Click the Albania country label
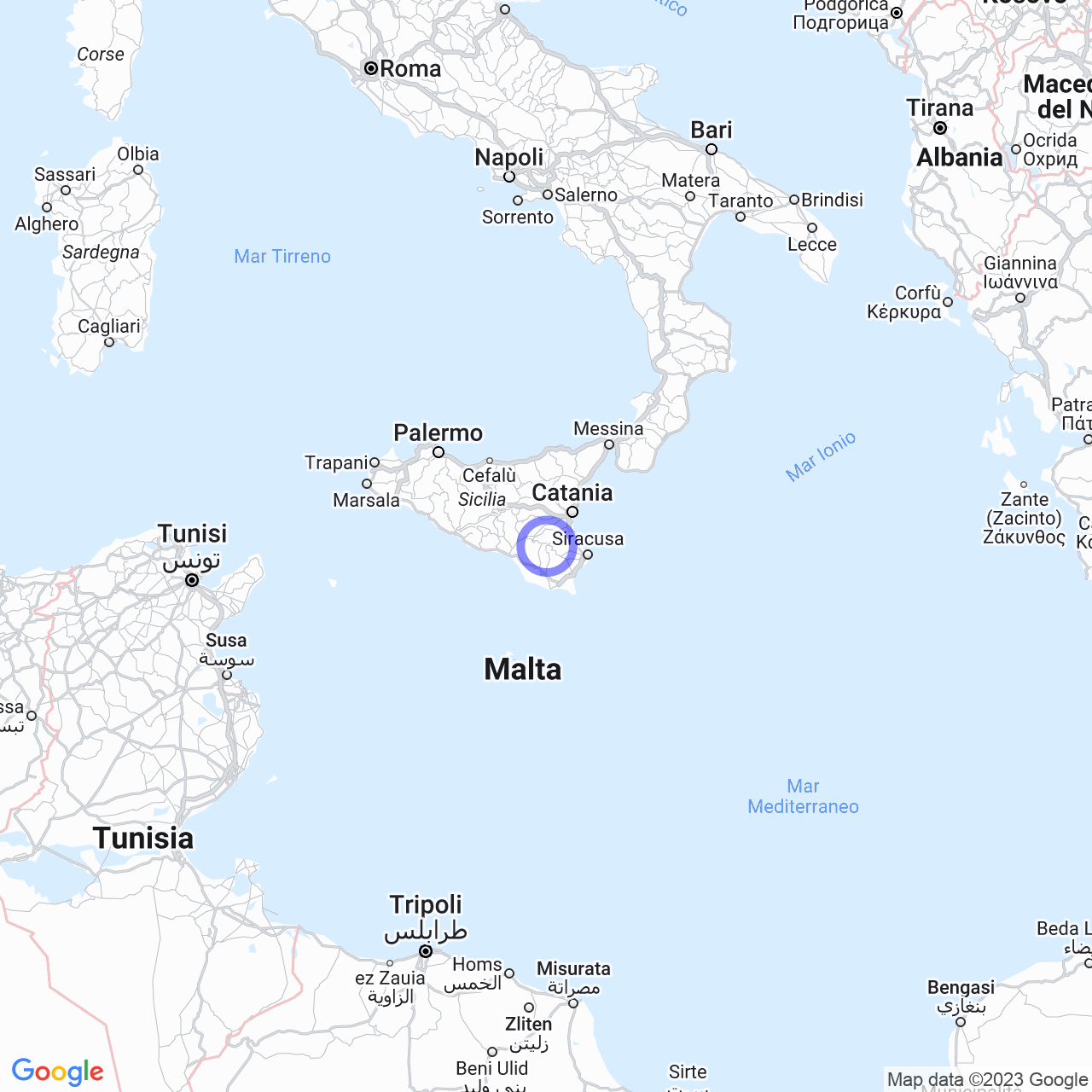This screenshot has width=1092, height=1092. pos(960,158)
